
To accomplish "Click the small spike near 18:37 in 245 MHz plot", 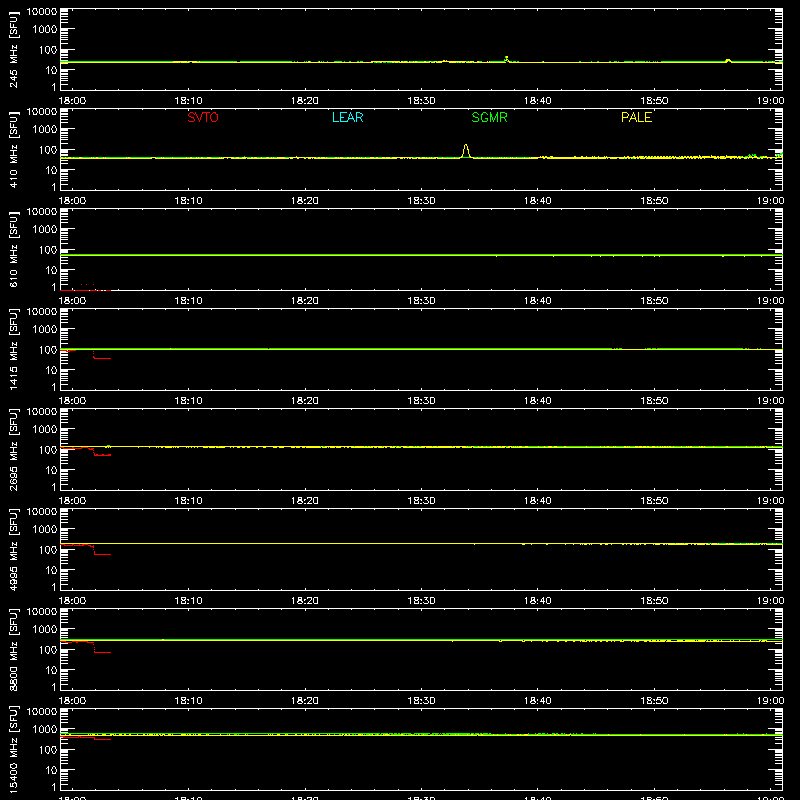I will pyautogui.click(x=506, y=59).
